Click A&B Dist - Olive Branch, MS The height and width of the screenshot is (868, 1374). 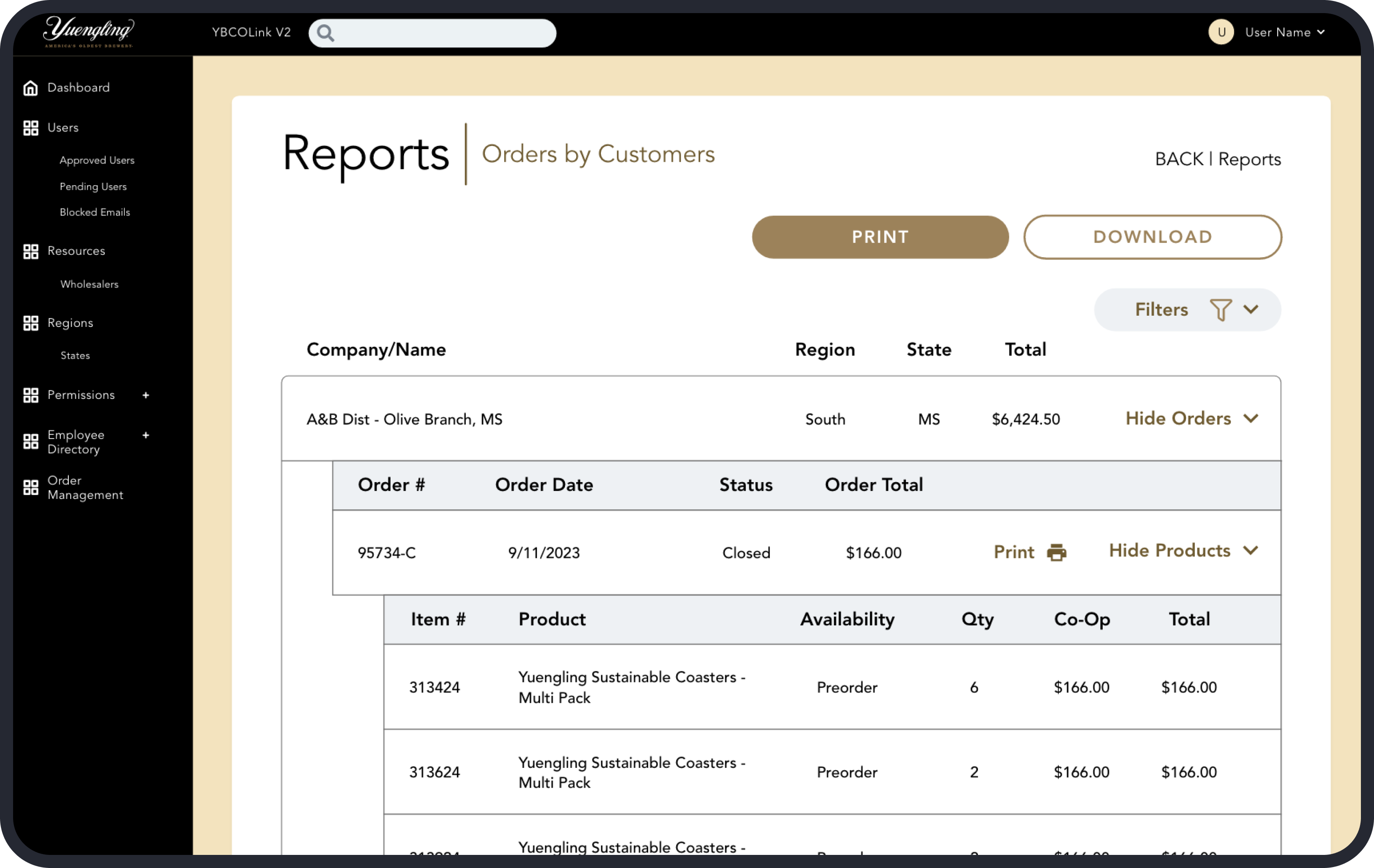pyautogui.click(x=404, y=420)
